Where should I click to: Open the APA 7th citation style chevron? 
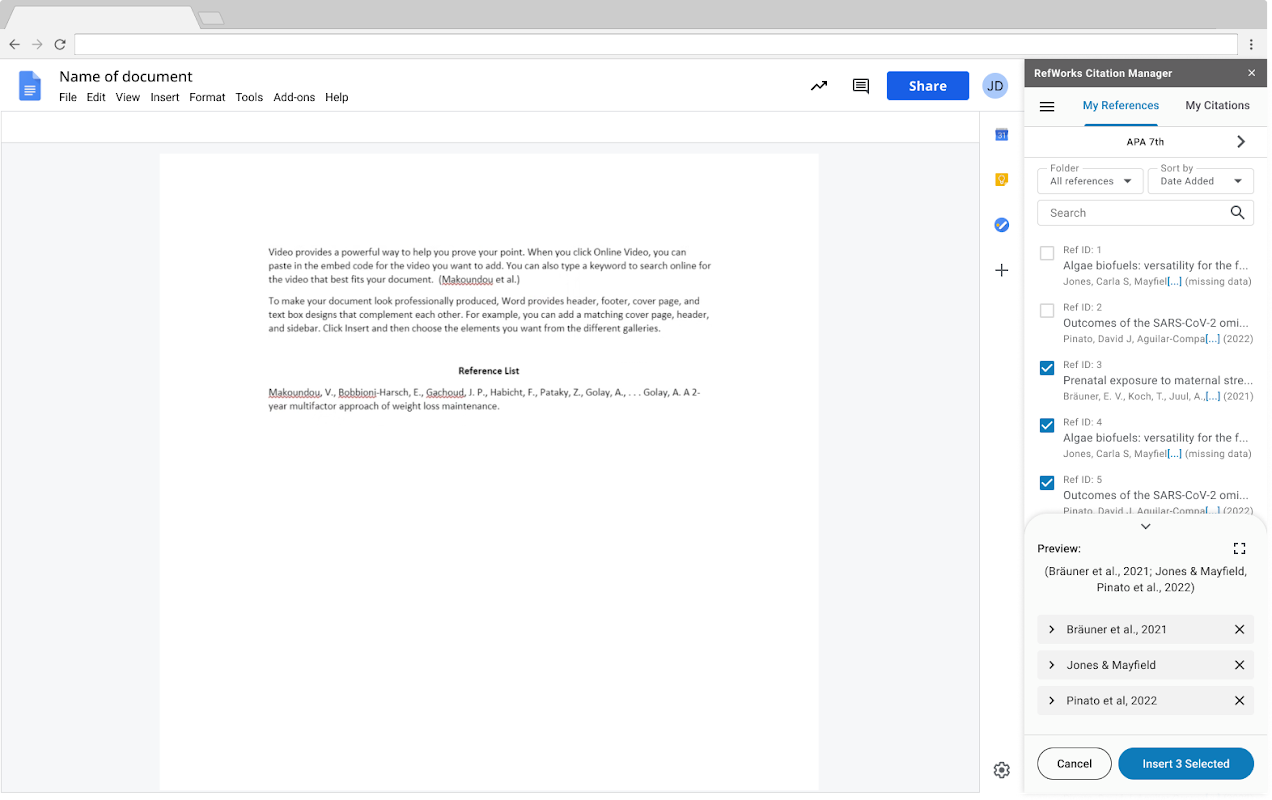1241,142
